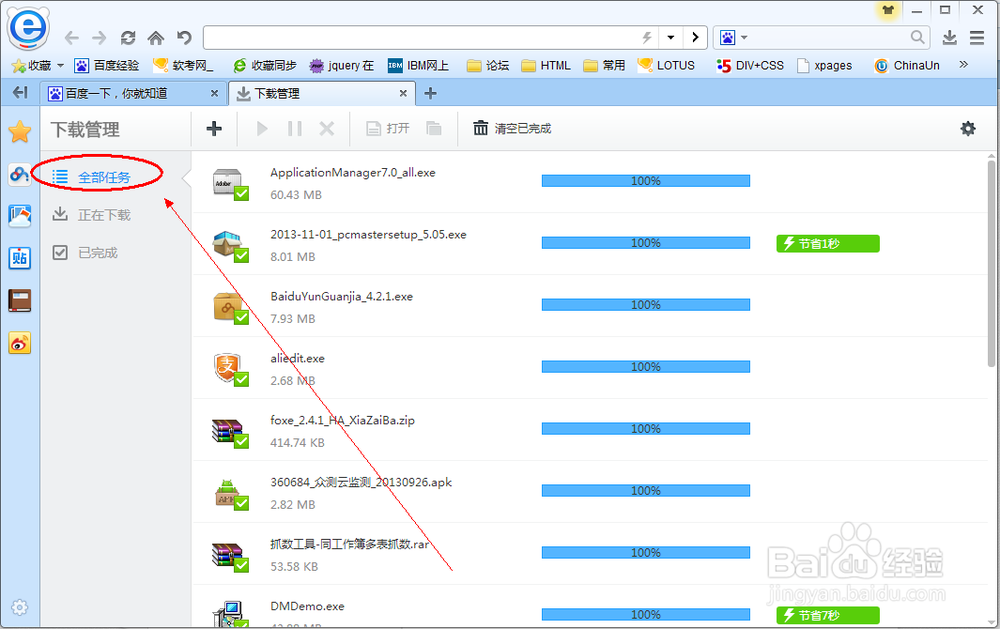The image size is (1000, 629).
Task: Open the search engine selector dropdown
Action: coord(734,38)
